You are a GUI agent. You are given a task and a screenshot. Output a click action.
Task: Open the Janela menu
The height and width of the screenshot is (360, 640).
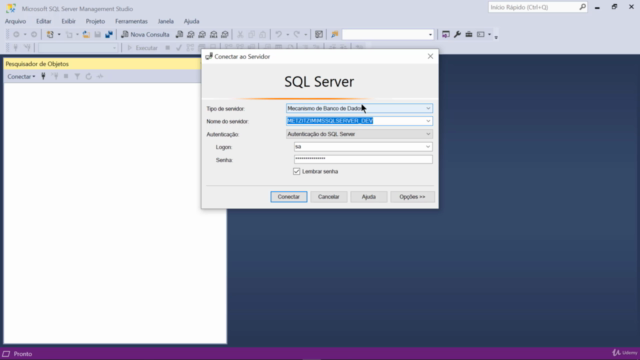[x=165, y=21]
